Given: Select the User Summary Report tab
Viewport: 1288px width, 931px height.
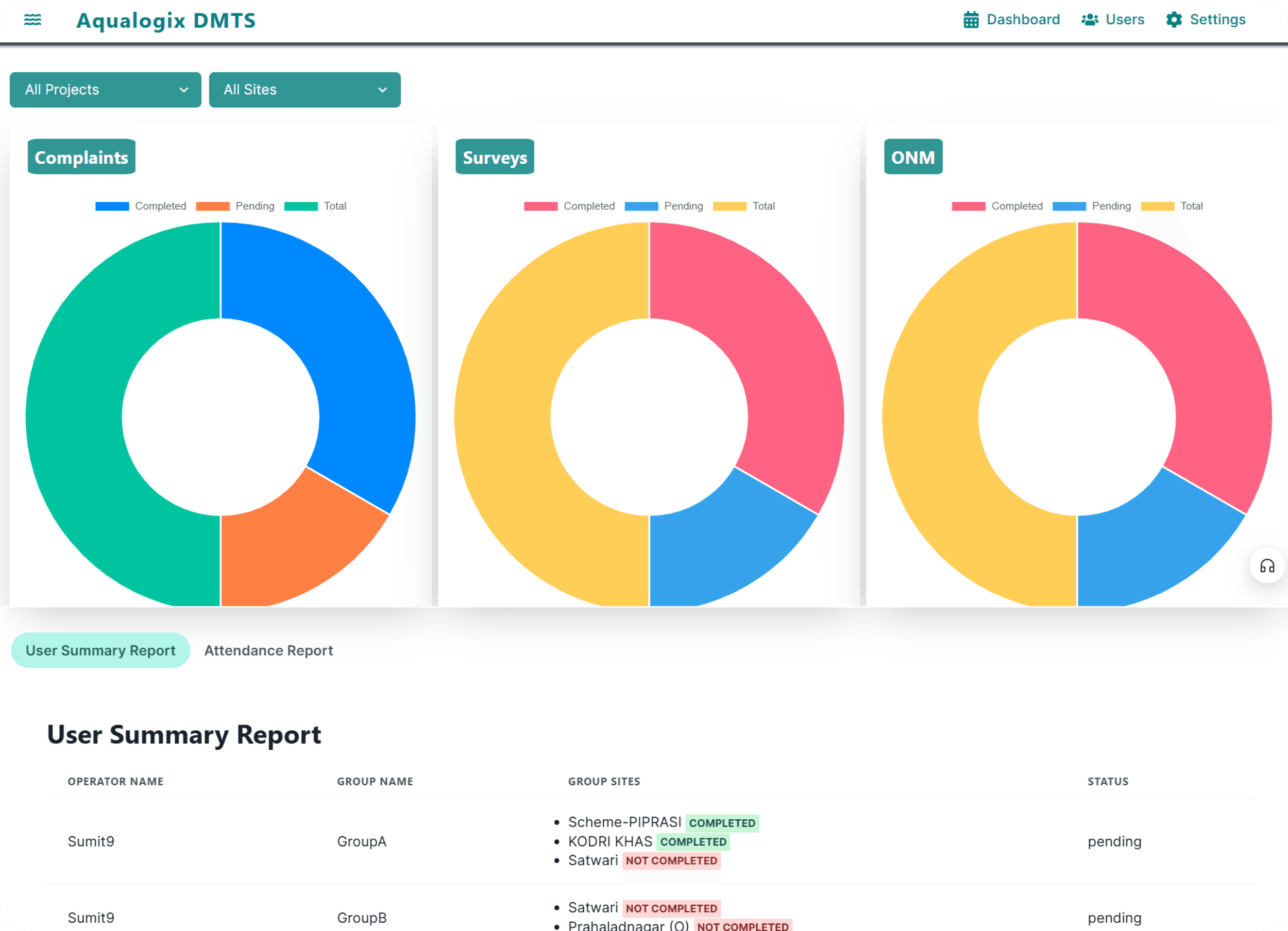Looking at the screenshot, I should [100, 650].
